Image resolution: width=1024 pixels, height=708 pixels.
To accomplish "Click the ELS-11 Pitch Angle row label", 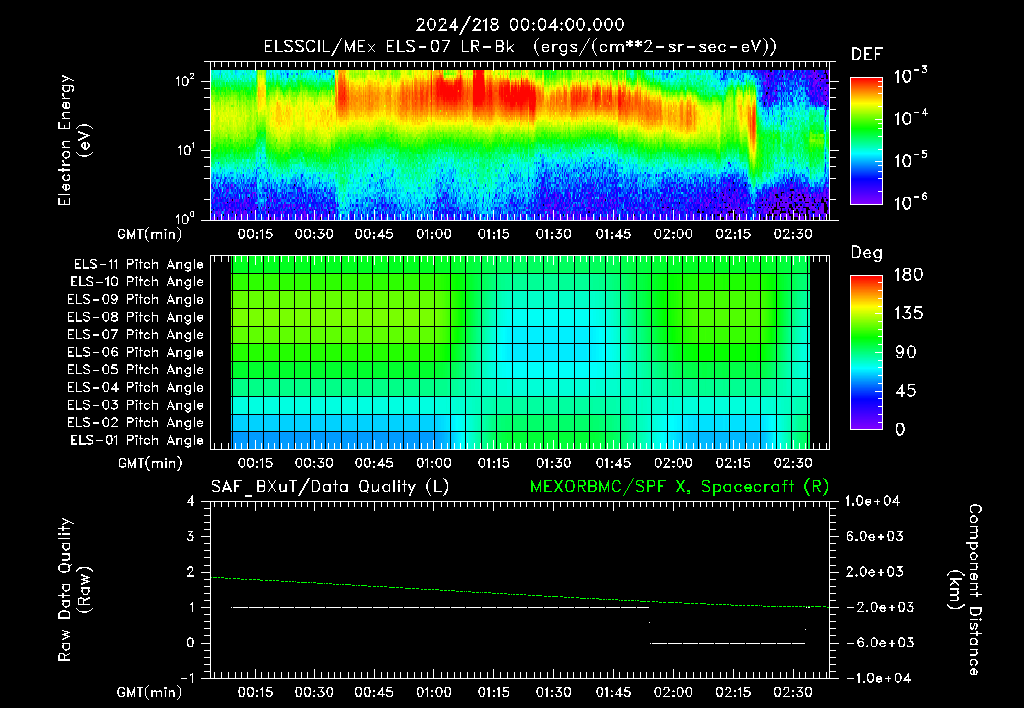I will (138, 265).
